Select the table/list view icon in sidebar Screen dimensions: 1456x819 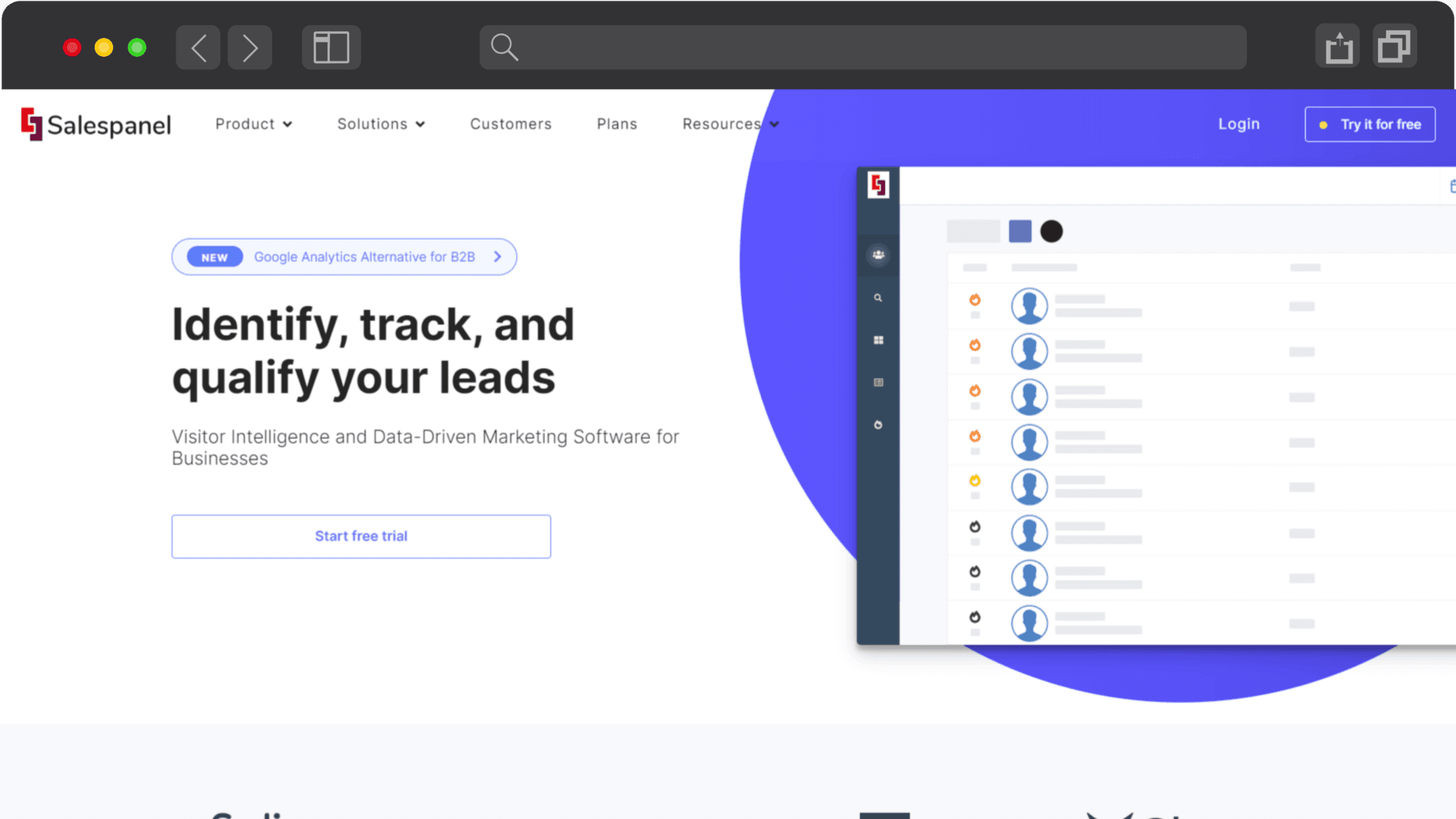tap(878, 382)
